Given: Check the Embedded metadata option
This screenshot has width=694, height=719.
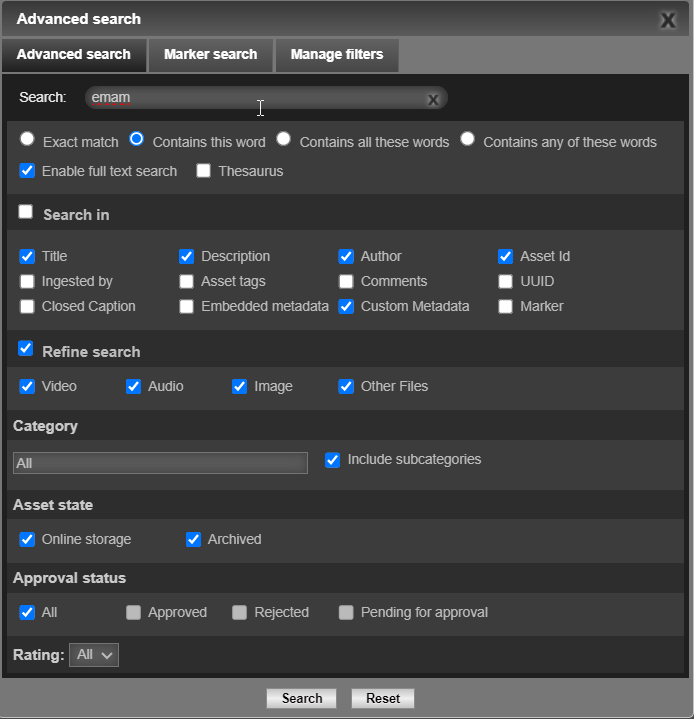Looking at the screenshot, I should tap(186, 306).
